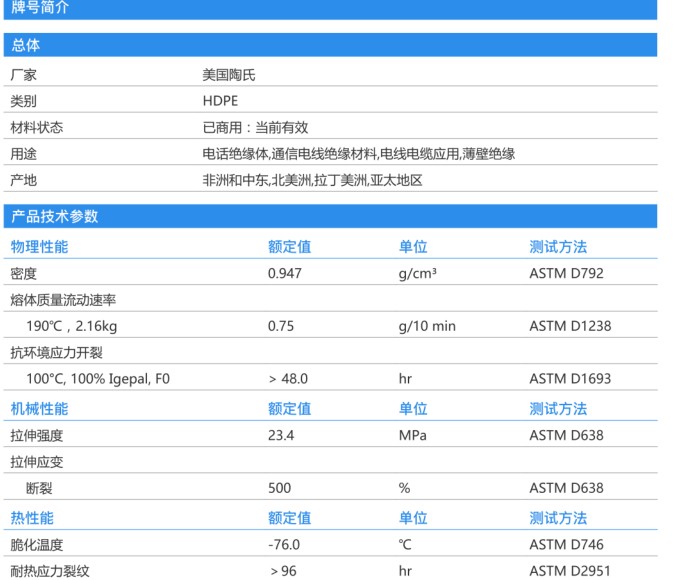
Task: Select the 23.4 tensile strength value
Action: click(x=281, y=435)
